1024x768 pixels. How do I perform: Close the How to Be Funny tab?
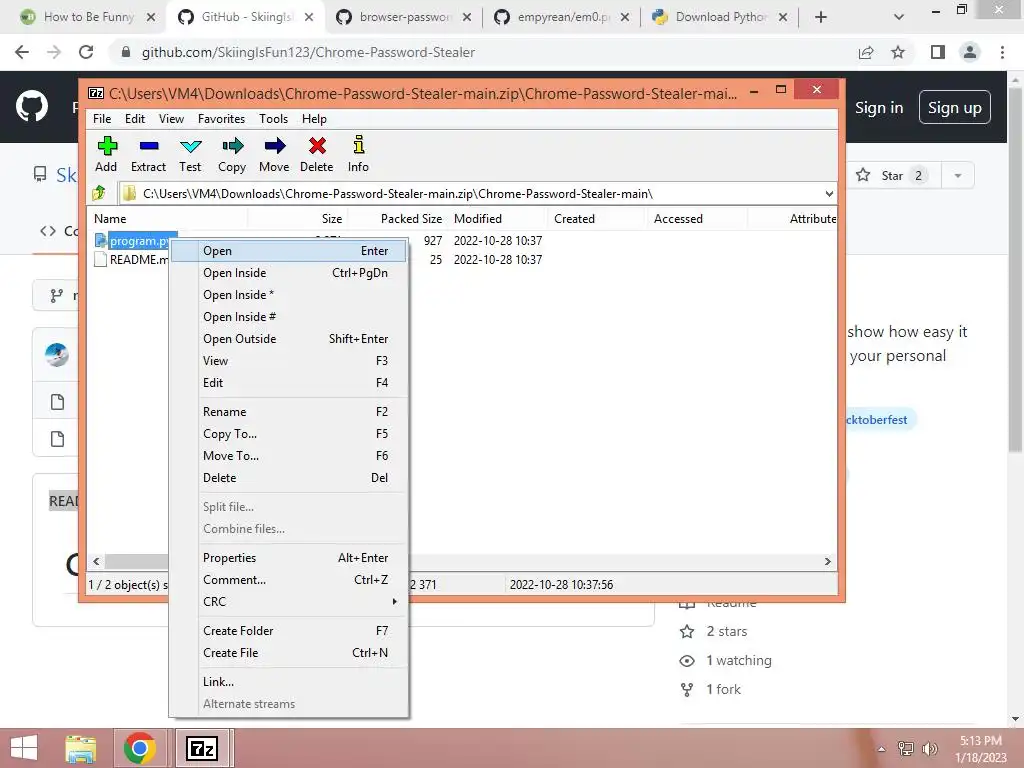coord(151,17)
